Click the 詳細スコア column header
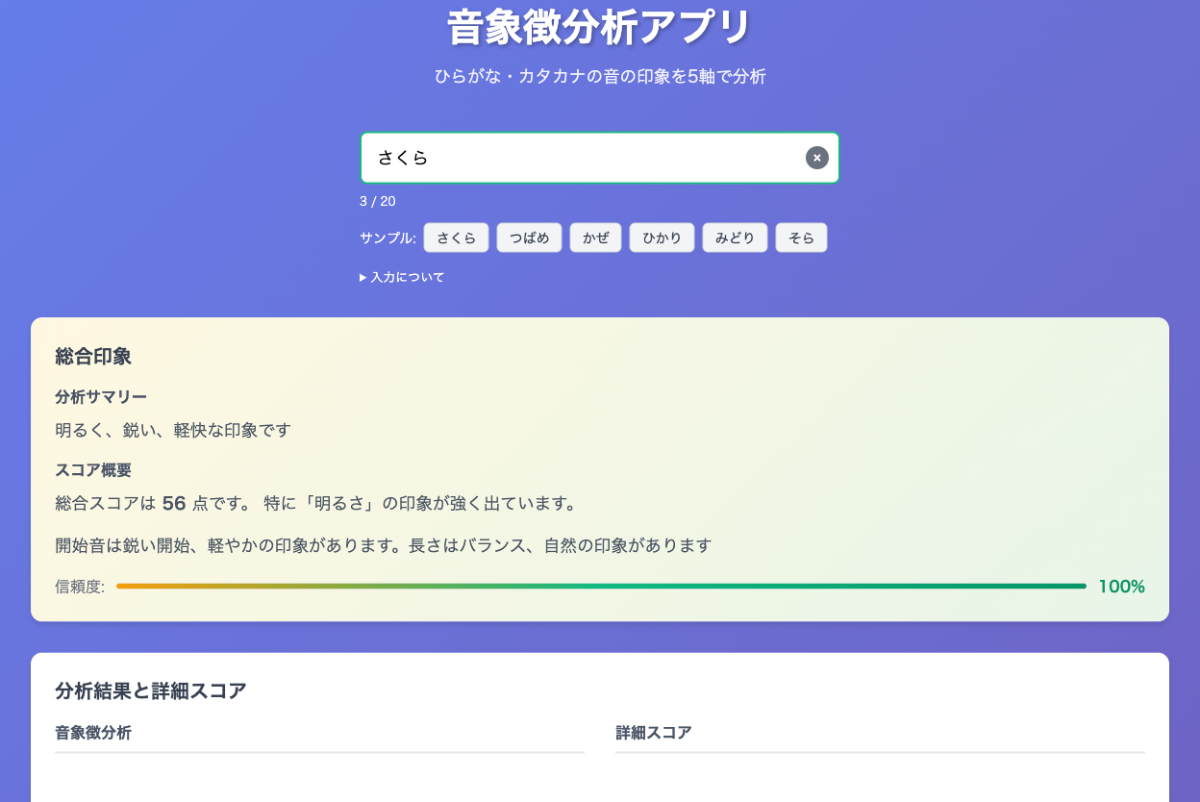The width and height of the screenshot is (1200, 802). [654, 733]
